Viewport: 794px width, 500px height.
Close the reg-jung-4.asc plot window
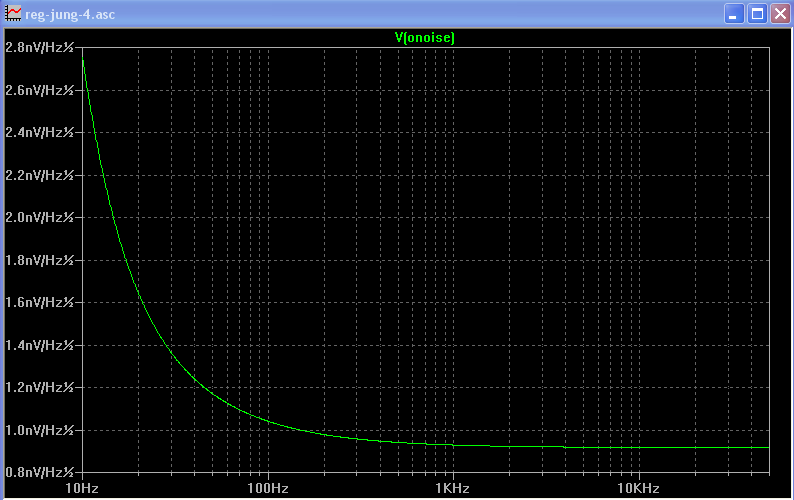tap(780, 14)
